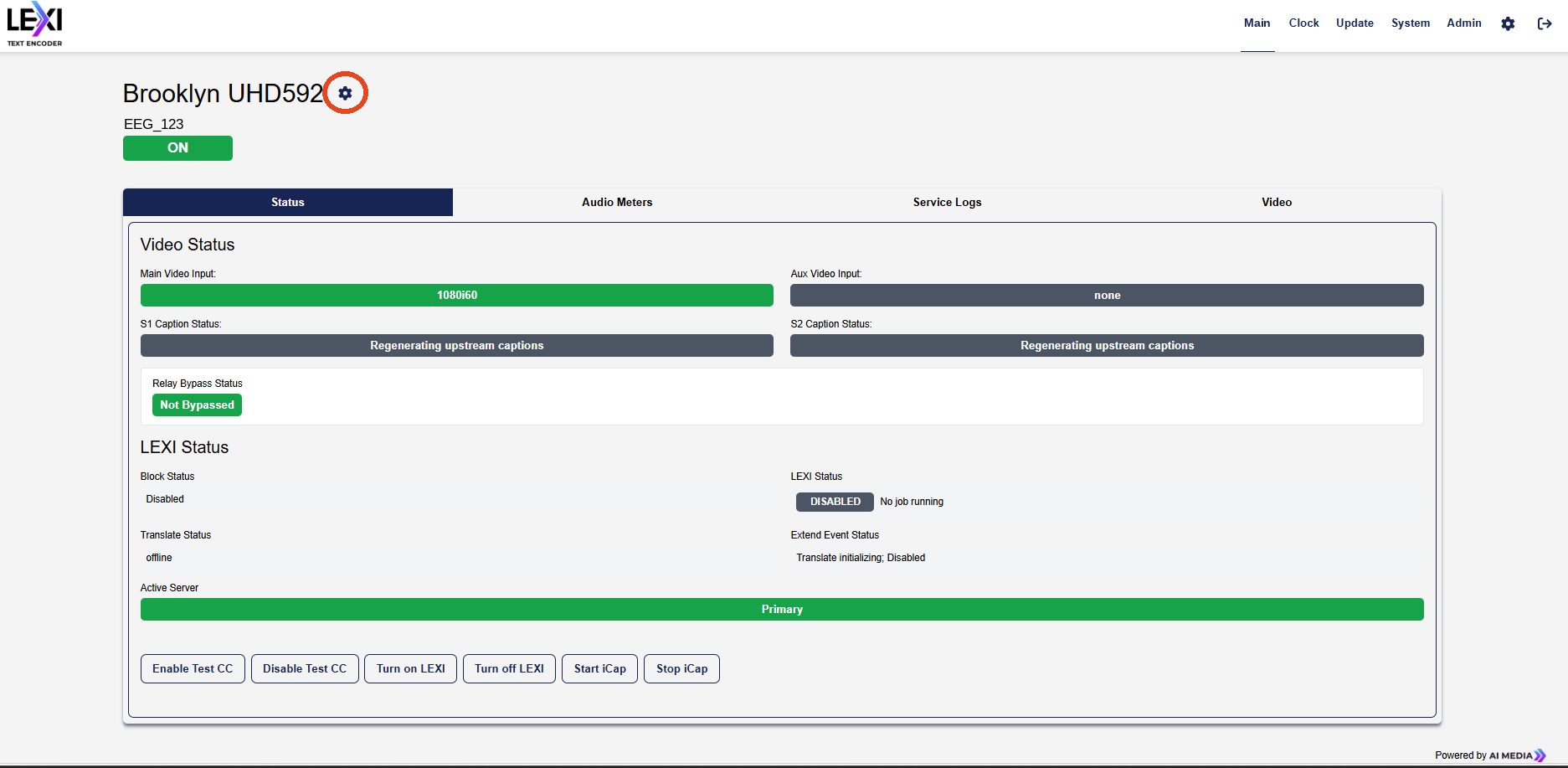
Task: Click Turn on LEXI button
Action: (410, 668)
